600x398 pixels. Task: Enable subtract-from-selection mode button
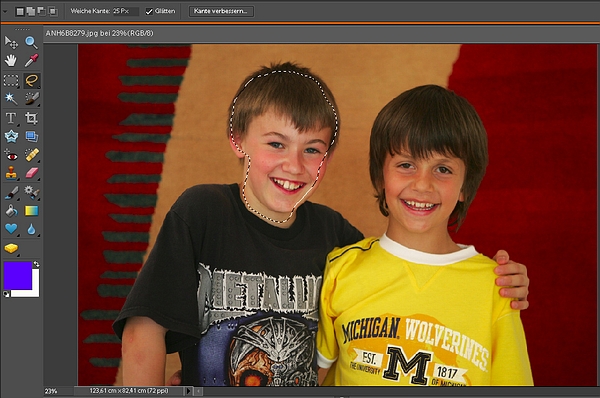[41, 11]
